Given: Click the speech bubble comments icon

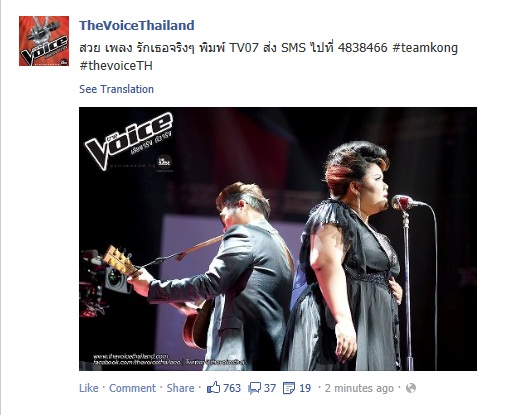Looking at the screenshot, I should 254,388.
